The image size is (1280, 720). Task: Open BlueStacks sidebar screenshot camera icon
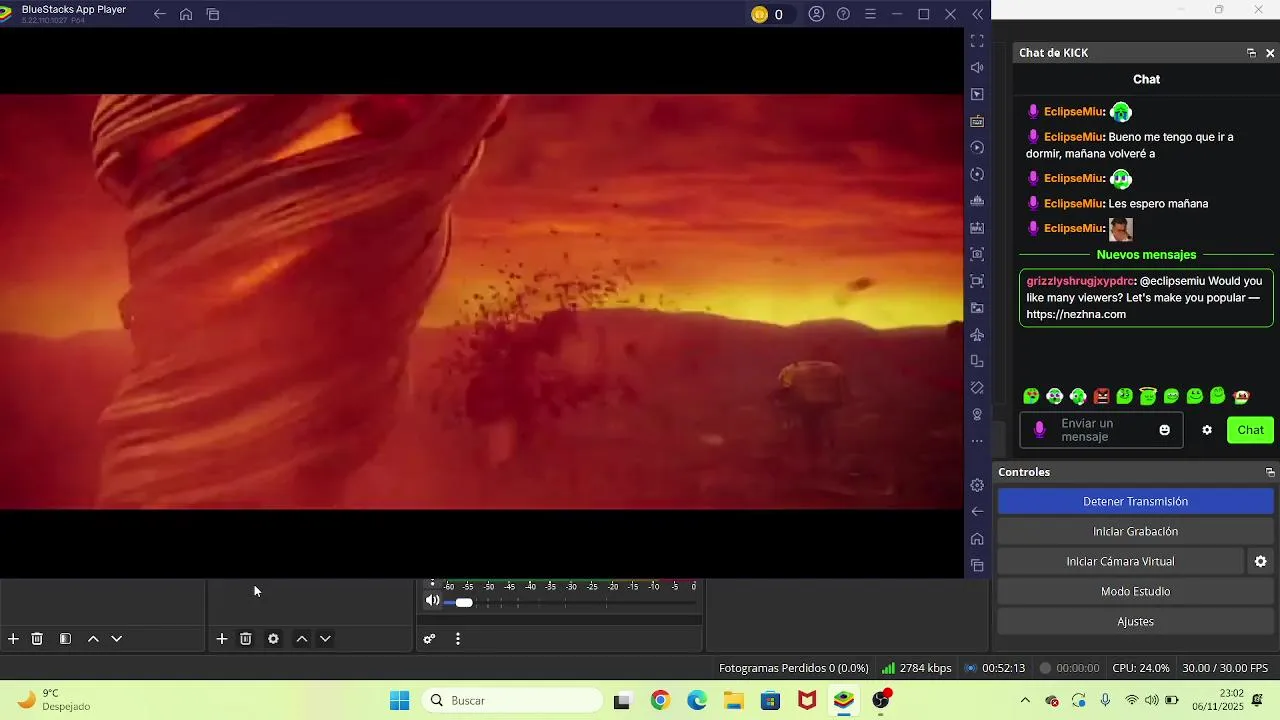(x=977, y=254)
